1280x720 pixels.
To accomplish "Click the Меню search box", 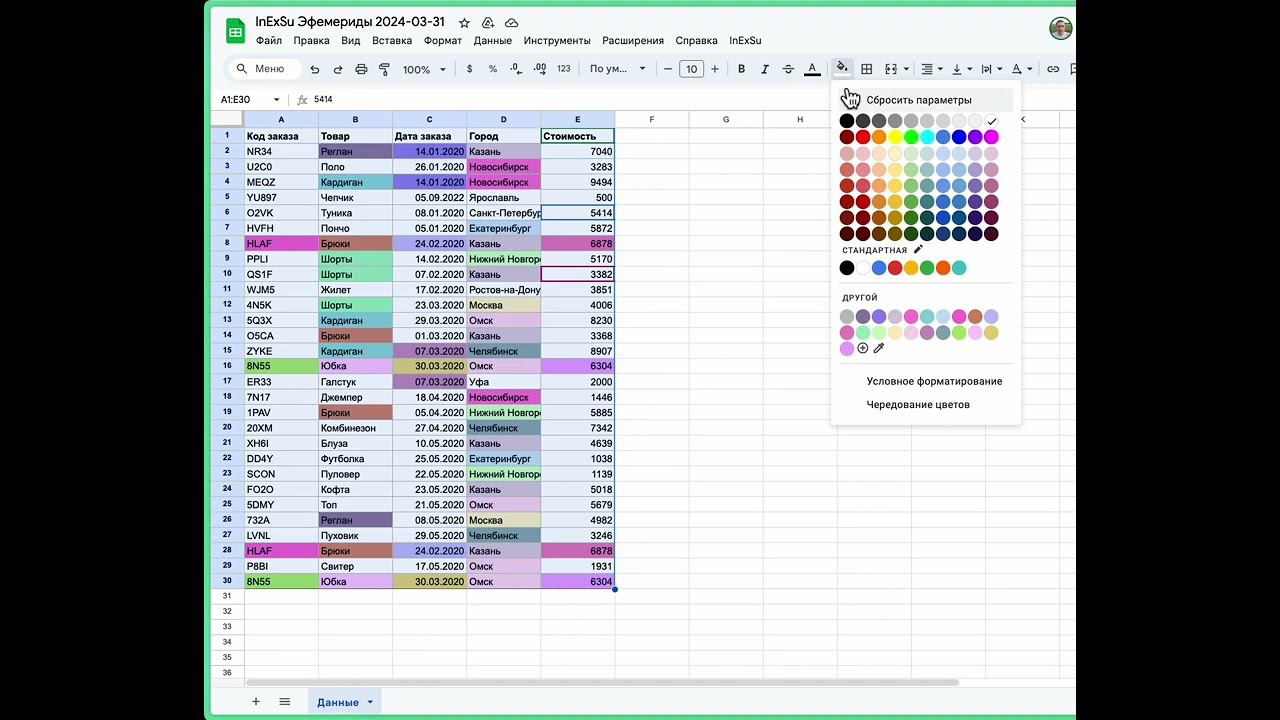I will tap(265, 69).
